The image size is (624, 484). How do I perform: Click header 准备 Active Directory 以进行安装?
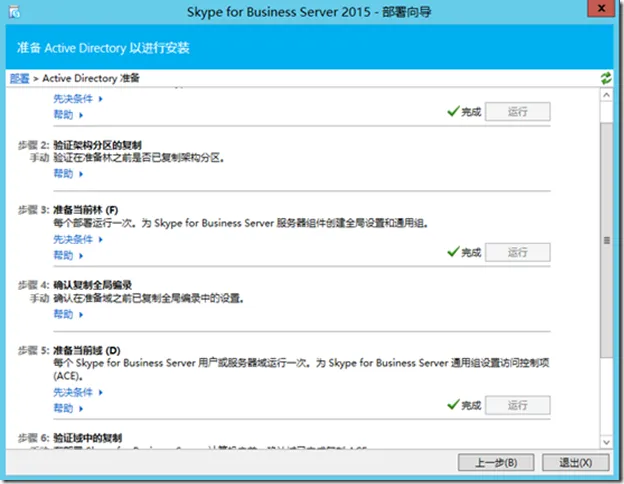pos(103,48)
